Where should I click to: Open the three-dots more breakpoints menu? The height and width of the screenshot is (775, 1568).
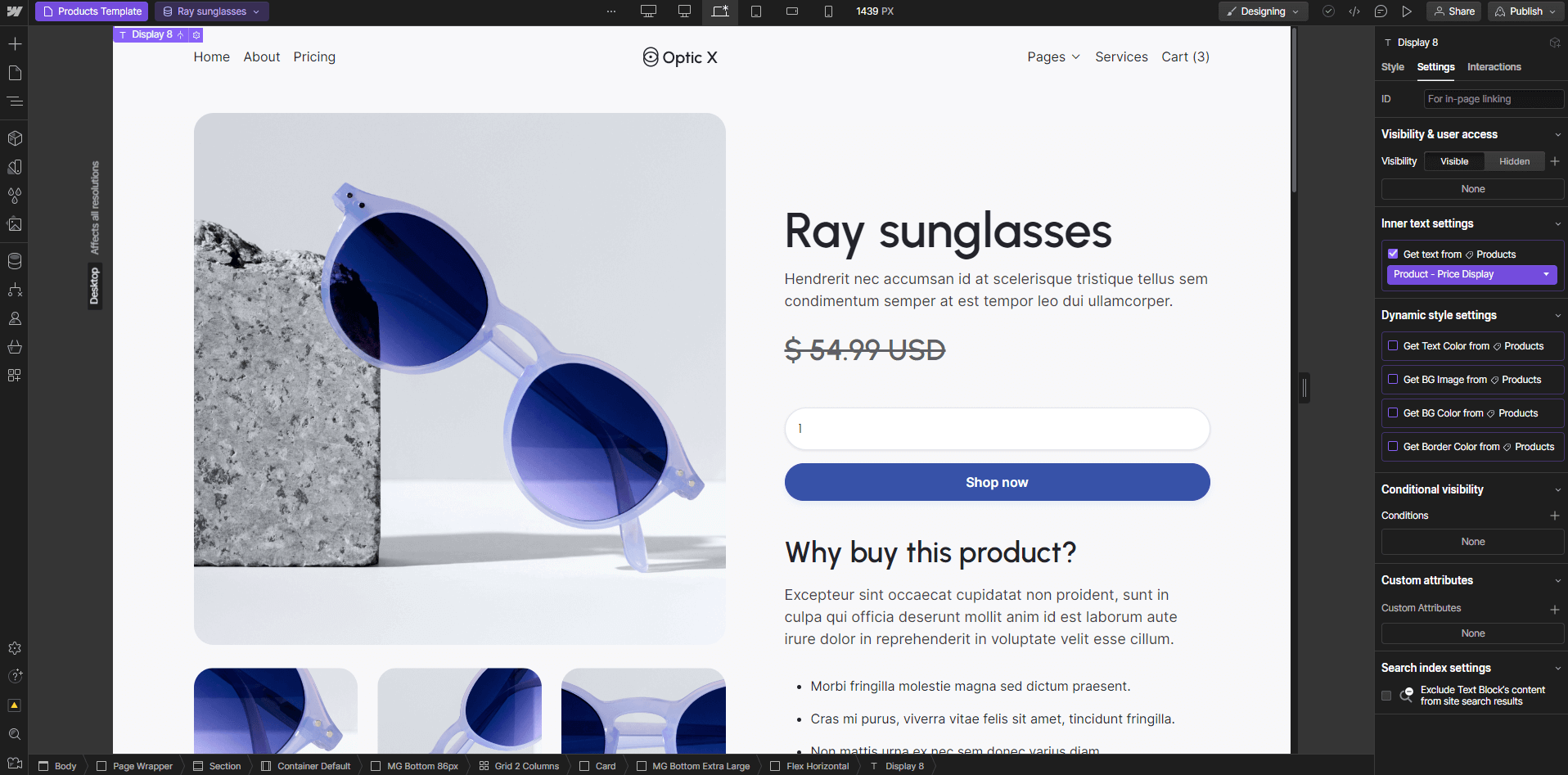pyautogui.click(x=611, y=11)
